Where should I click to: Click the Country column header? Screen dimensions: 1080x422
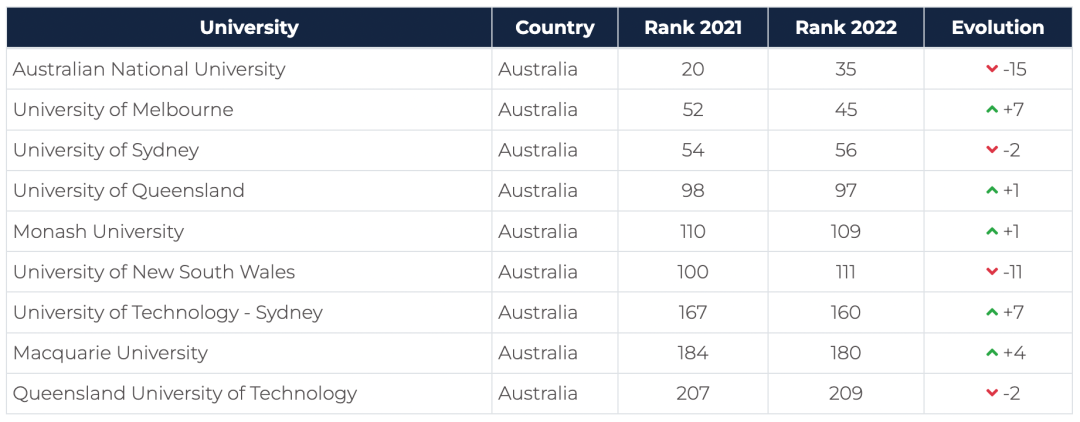555,27
